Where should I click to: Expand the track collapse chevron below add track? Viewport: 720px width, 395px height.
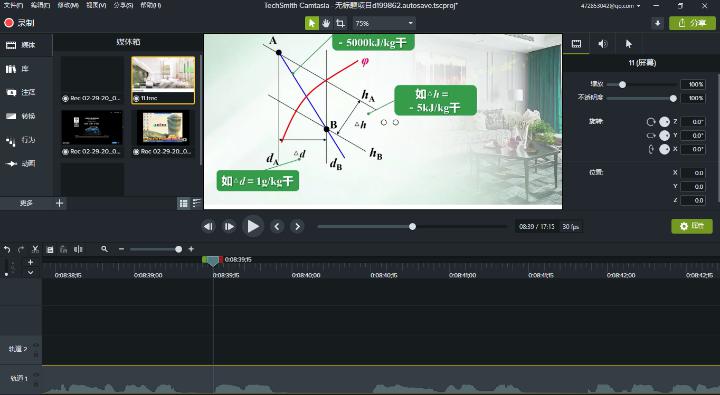coord(30,272)
